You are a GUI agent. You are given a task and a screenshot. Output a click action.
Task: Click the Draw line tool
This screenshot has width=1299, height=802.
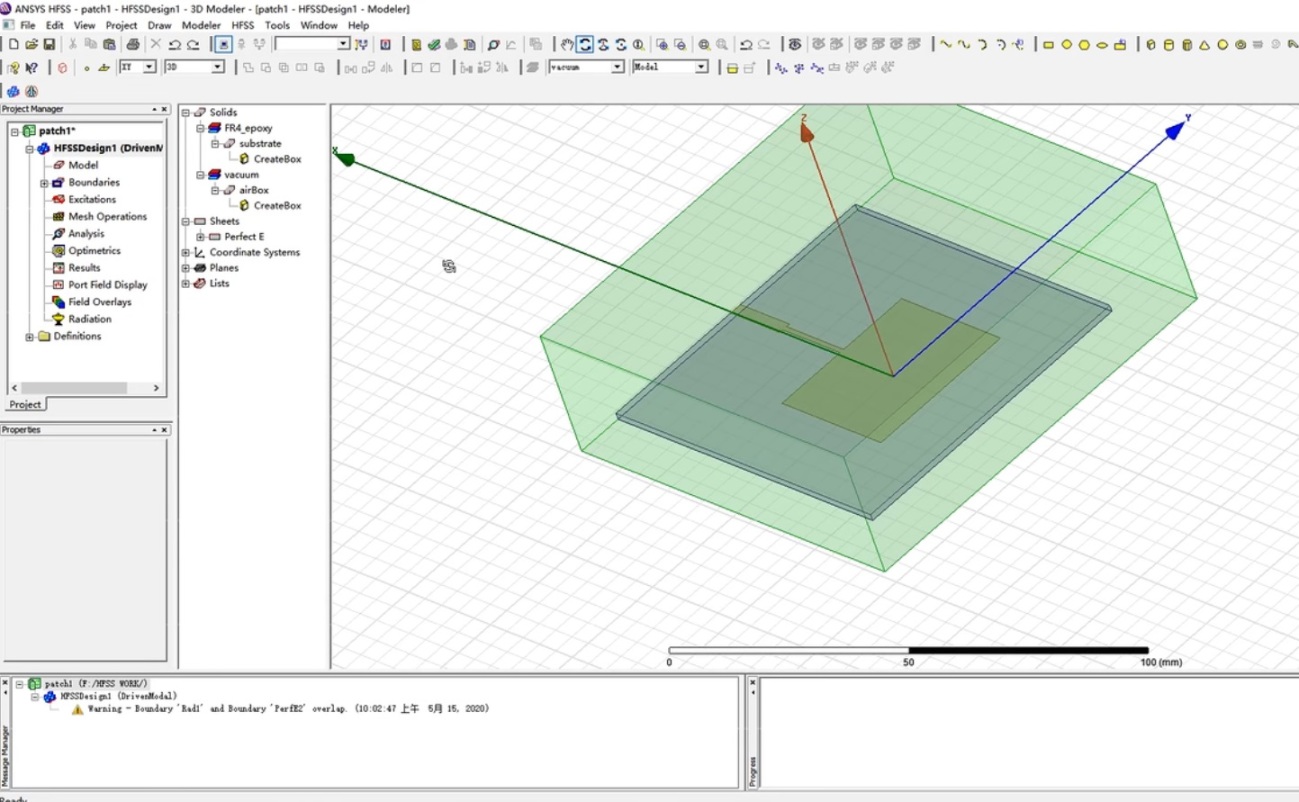945,44
